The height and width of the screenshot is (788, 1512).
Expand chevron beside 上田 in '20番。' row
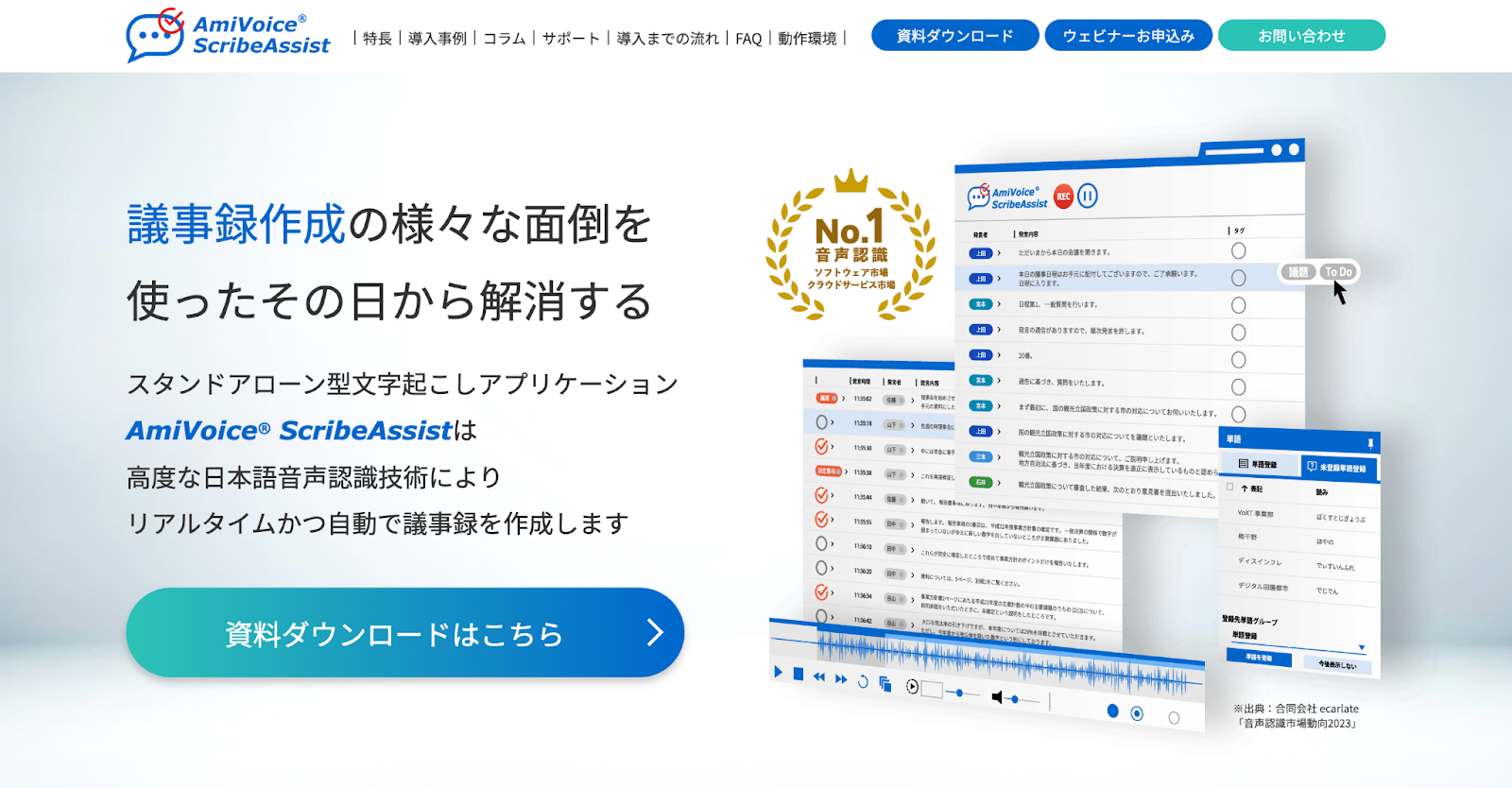999,355
